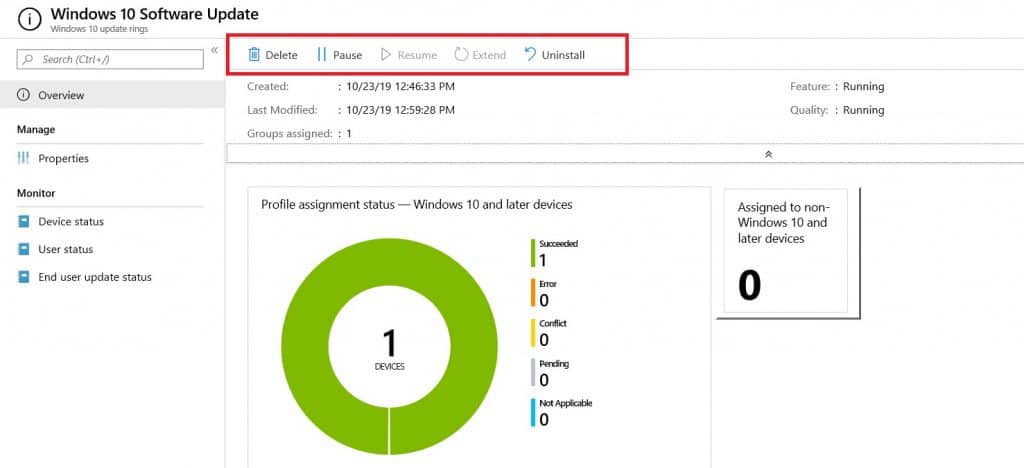Click the Pause button label
Screen dimensions: 1024x468
(347, 55)
